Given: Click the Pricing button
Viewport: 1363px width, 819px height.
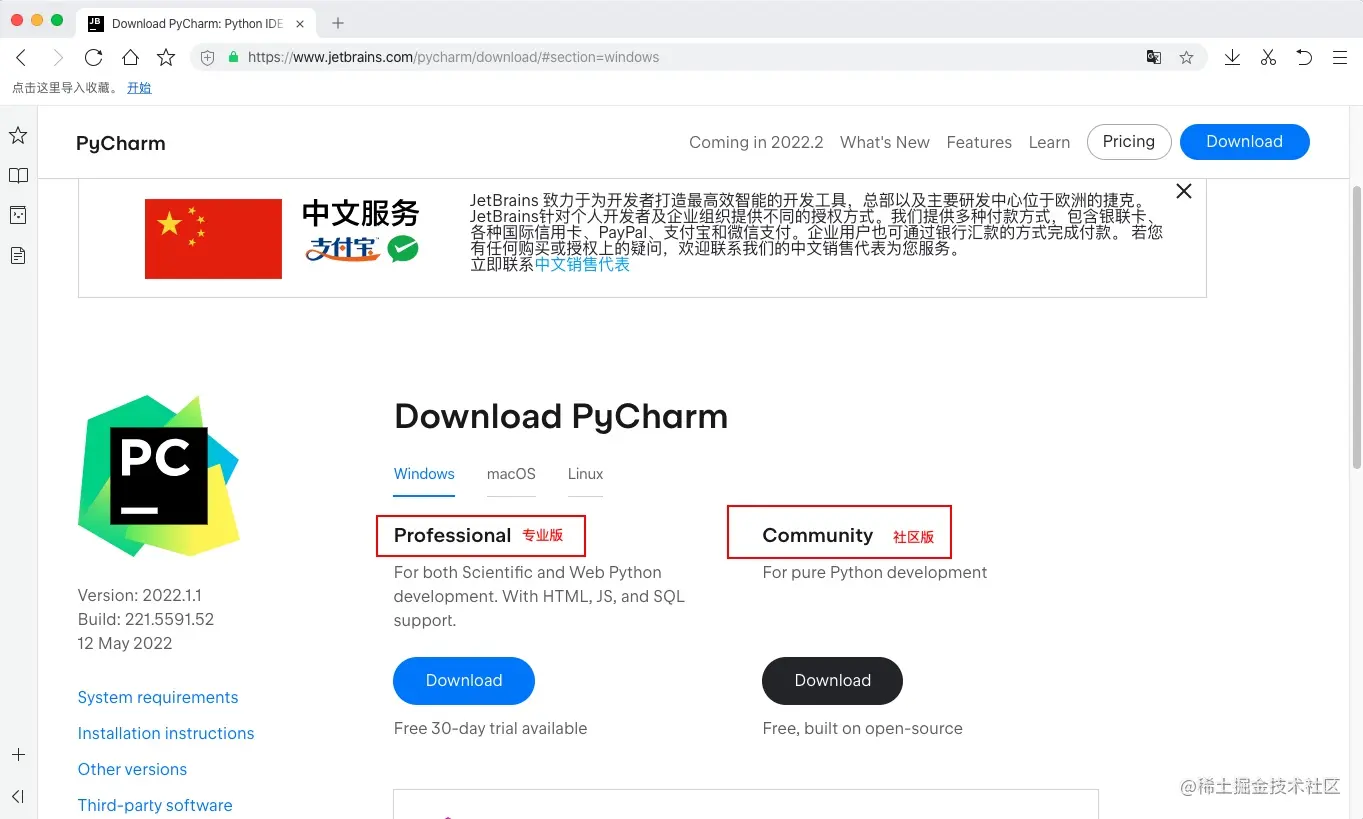Looking at the screenshot, I should (1129, 142).
